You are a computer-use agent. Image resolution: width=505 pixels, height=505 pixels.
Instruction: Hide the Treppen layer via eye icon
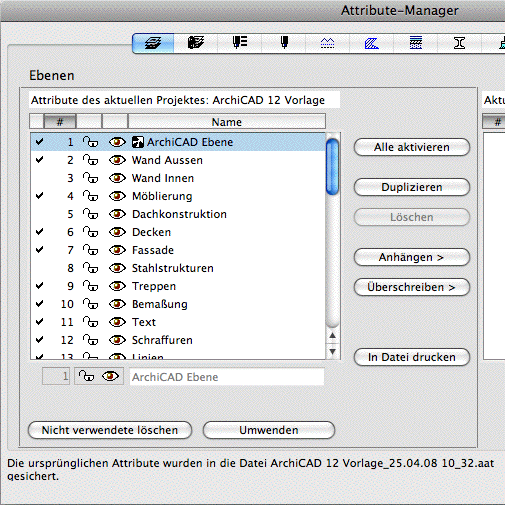(117, 286)
